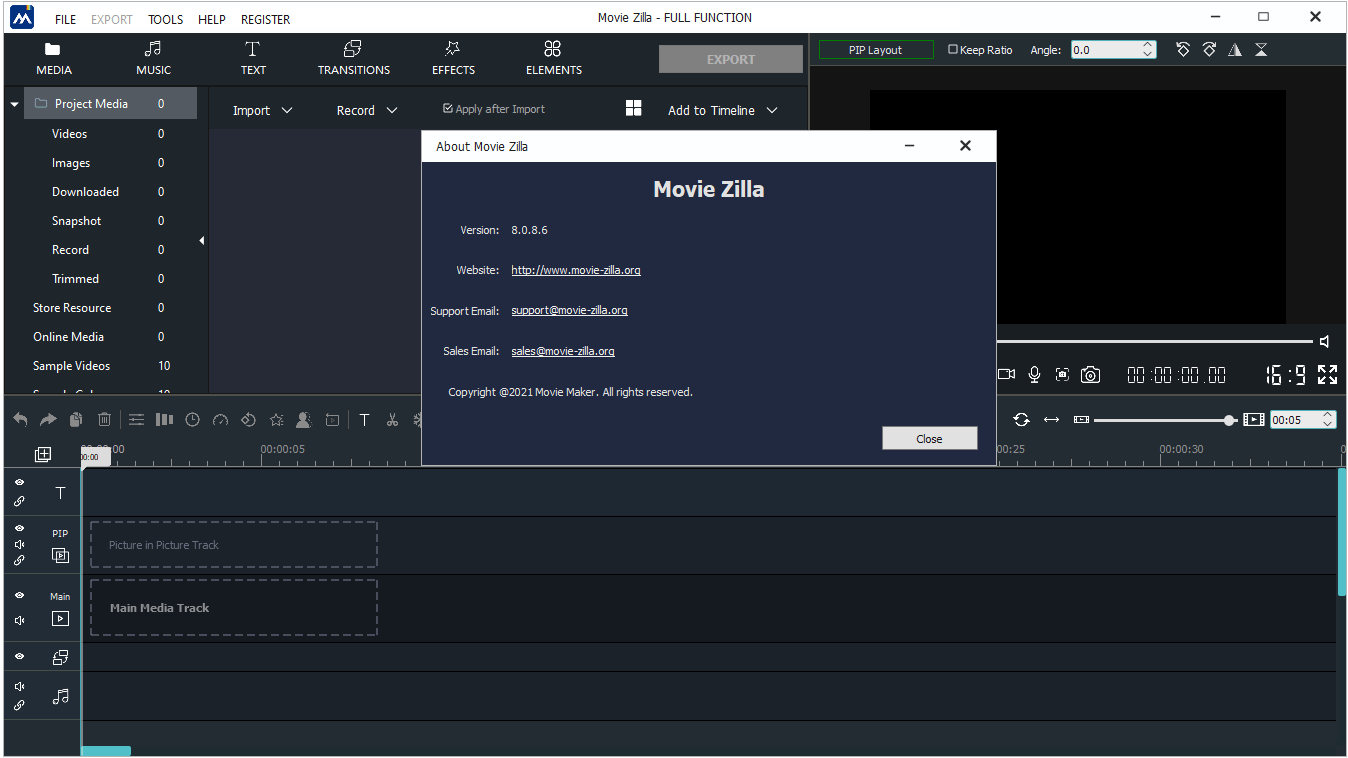
Task: Open the Import dropdown
Action: click(x=263, y=110)
